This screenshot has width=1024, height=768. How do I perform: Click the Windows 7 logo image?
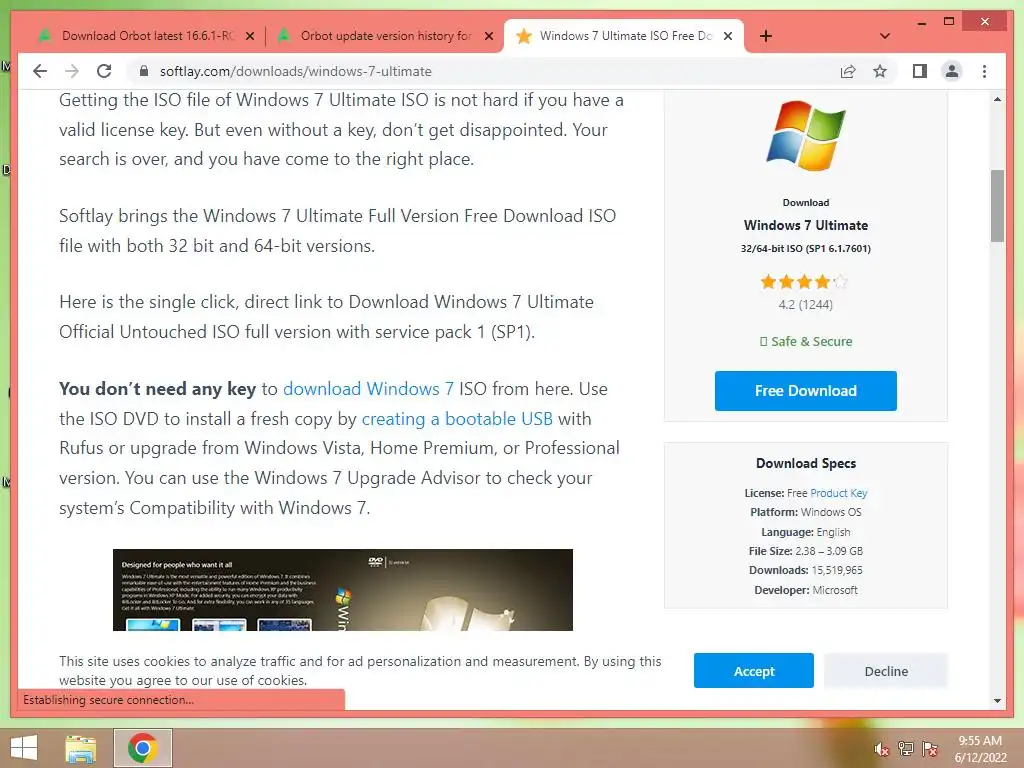(x=806, y=135)
